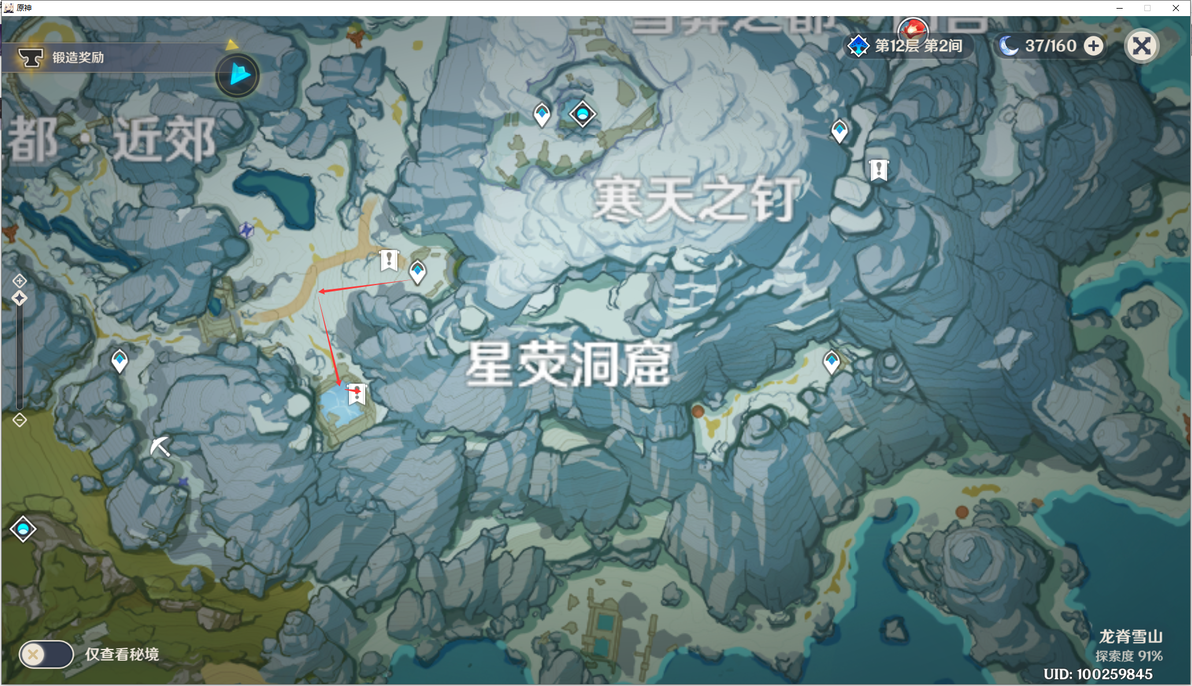
Task: Zoom in using the slider plus icon
Action: pos(20,281)
